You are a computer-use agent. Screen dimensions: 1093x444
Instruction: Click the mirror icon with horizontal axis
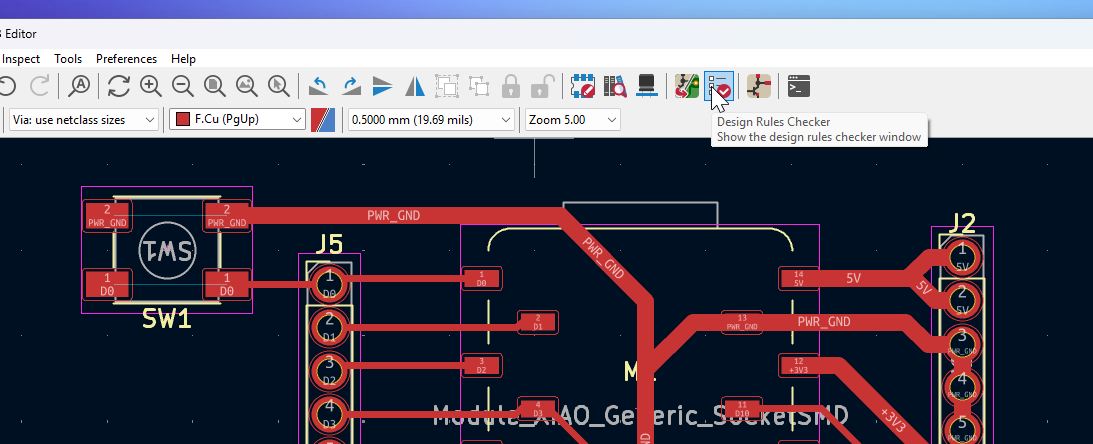[x=383, y=86]
